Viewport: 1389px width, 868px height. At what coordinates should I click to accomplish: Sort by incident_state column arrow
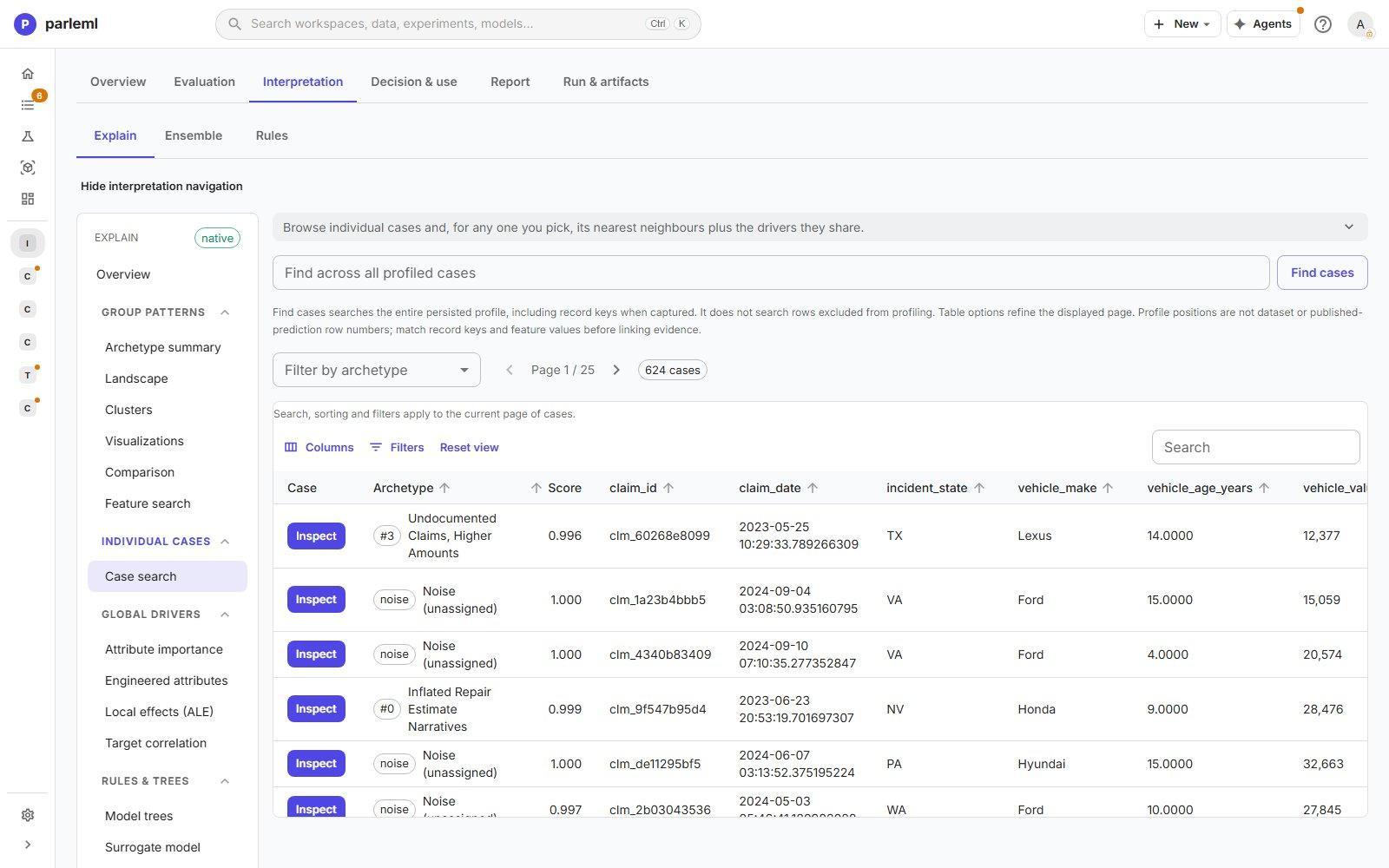(x=979, y=488)
